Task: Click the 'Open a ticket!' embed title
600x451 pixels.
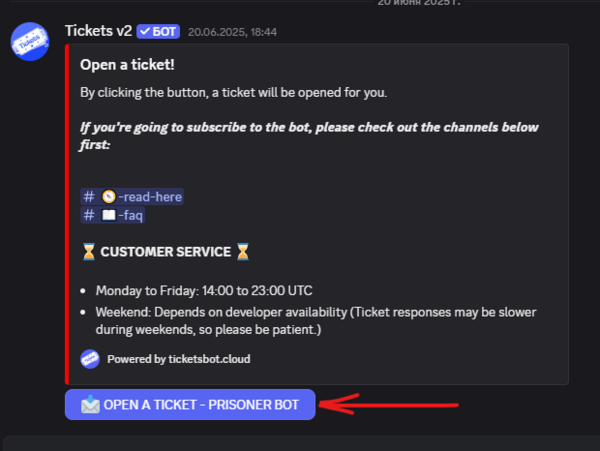Action: (127, 66)
